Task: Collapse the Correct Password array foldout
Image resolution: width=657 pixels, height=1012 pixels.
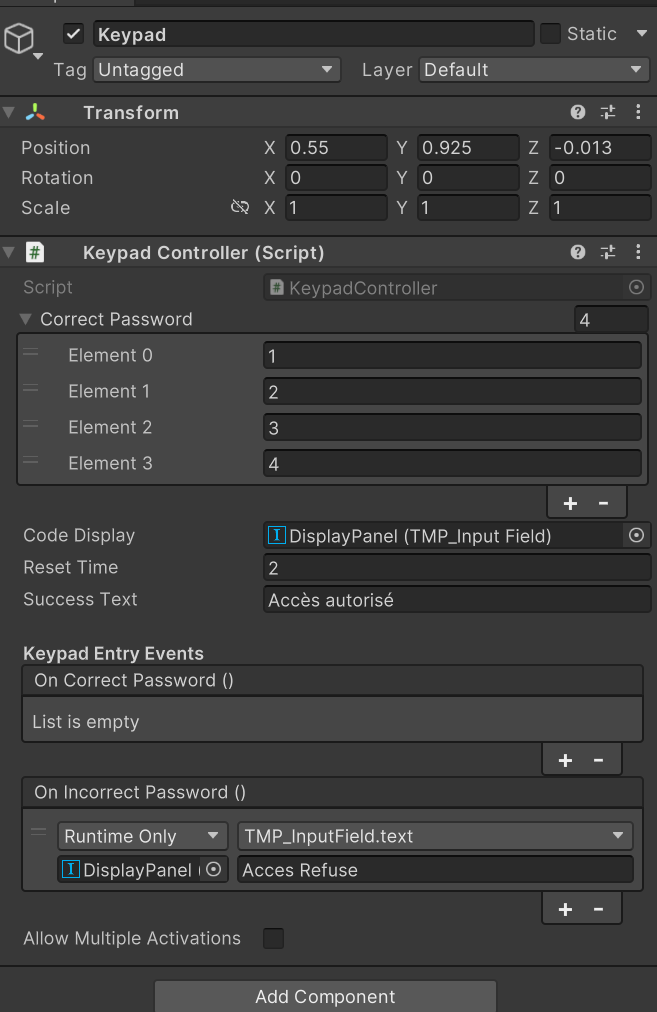Action: [26, 320]
